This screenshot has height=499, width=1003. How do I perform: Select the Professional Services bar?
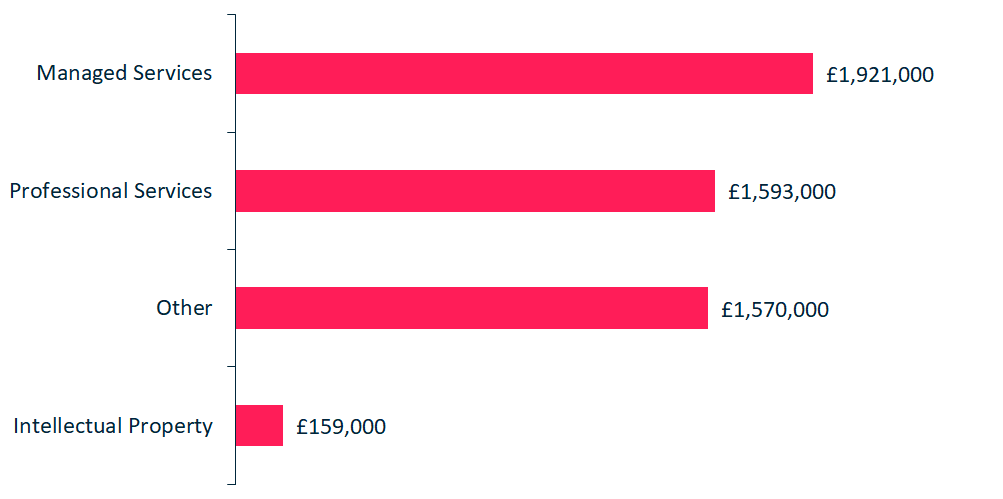(x=475, y=191)
